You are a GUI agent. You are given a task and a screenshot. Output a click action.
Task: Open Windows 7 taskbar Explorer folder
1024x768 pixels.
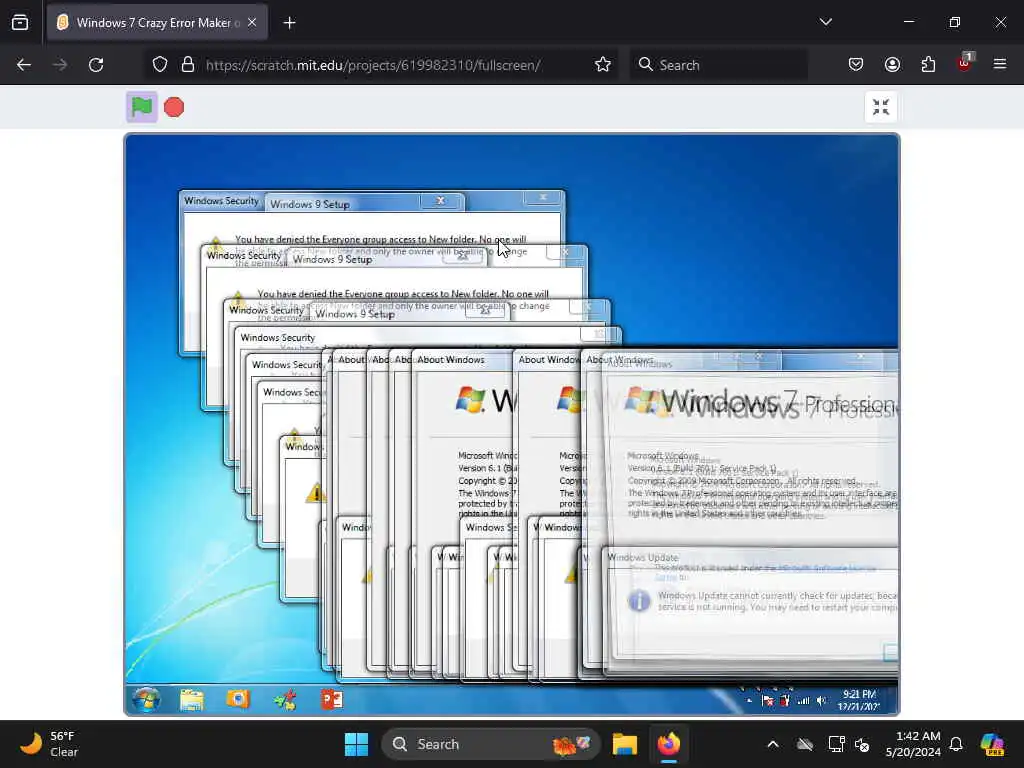(x=192, y=699)
